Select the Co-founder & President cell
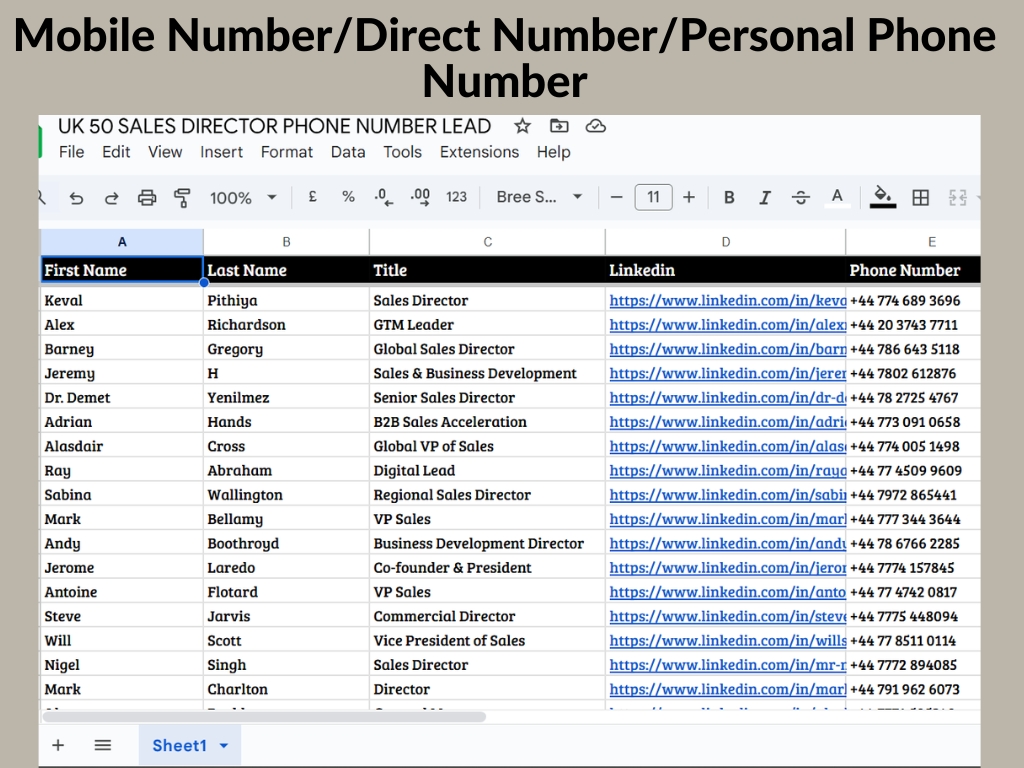The height and width of the screenshot is (768, 1024). 487,568
